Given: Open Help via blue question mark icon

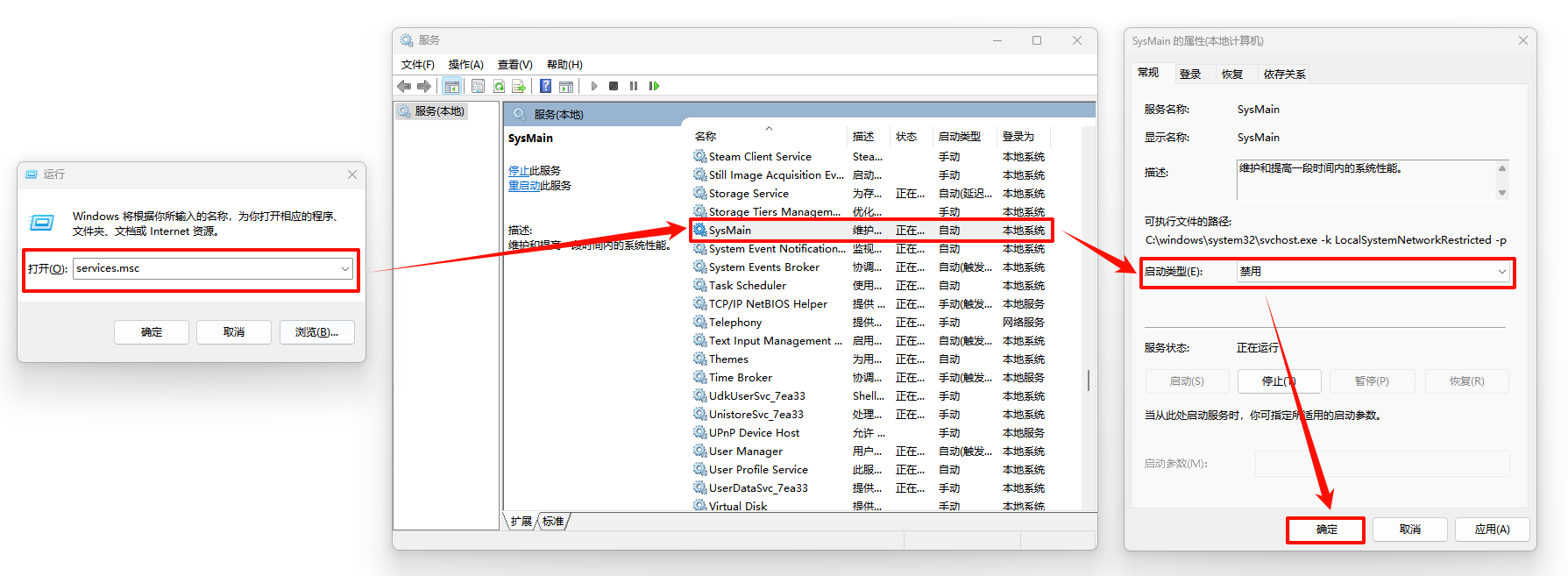Looking at the screenshot, I should pyautogui.click(x=545, y=86).
